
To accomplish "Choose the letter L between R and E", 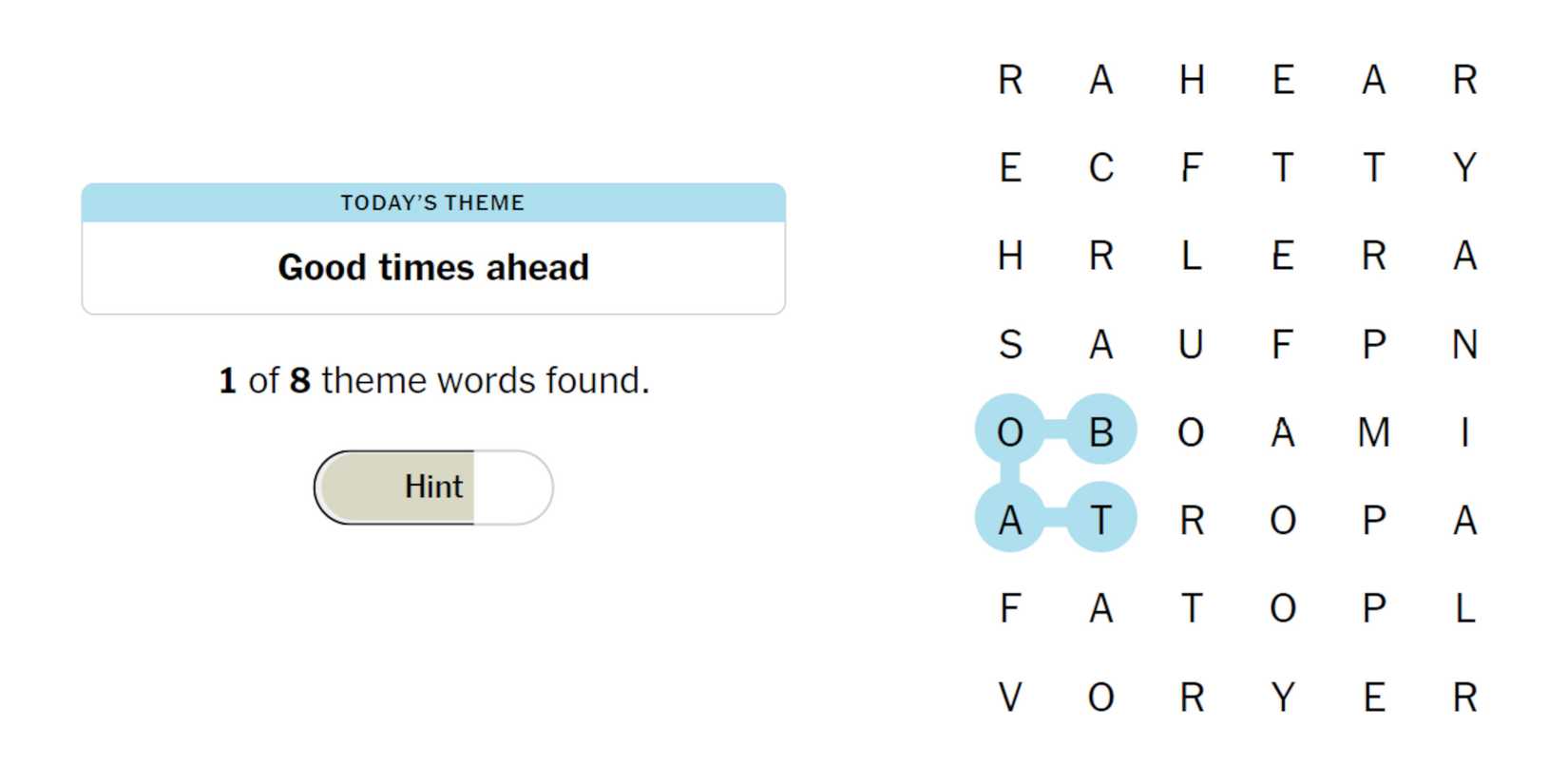I will pos(1192,257).
